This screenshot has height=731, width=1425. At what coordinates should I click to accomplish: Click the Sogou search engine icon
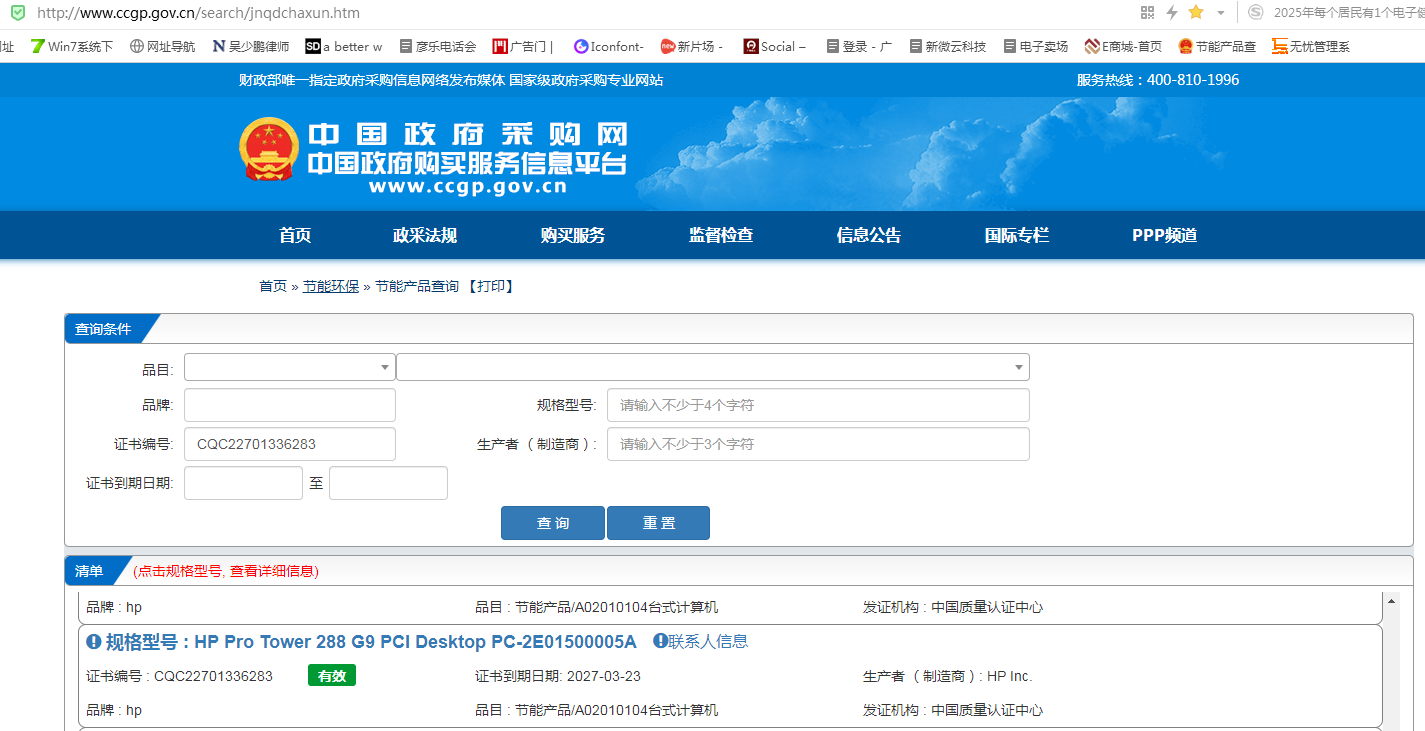coord(1255,12)
